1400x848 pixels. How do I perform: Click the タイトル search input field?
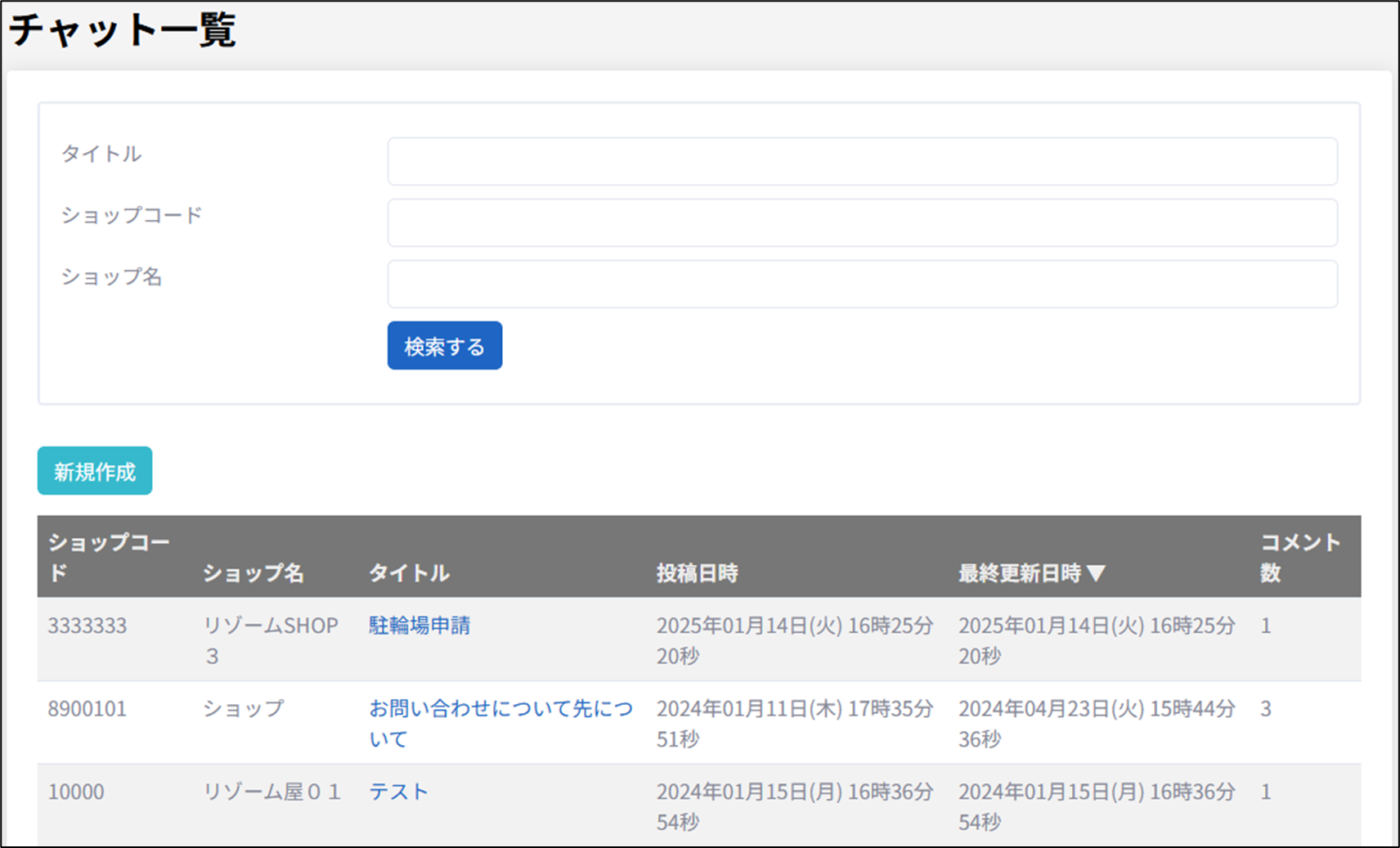[862, 161]
